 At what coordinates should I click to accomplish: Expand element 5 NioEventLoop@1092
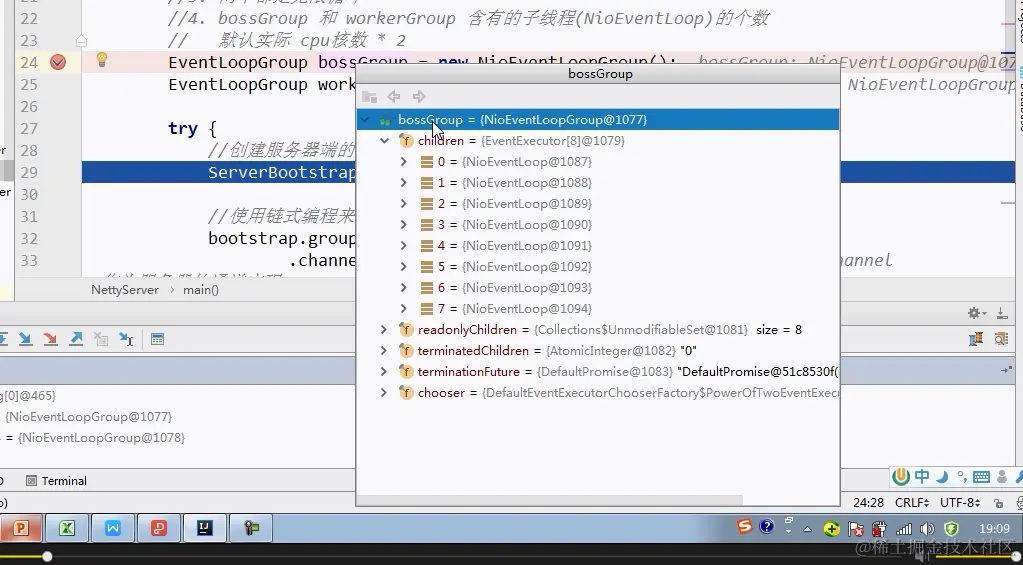tap(403, 266)
